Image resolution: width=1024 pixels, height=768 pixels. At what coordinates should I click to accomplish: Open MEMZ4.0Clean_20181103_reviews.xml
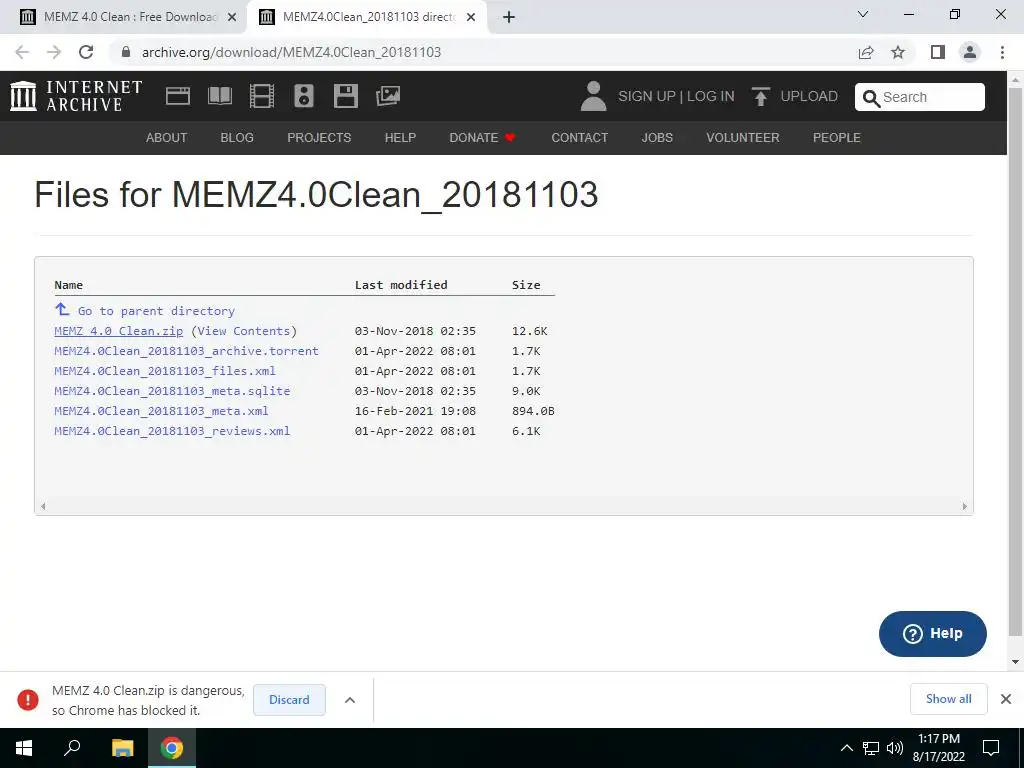coord(172,431)
